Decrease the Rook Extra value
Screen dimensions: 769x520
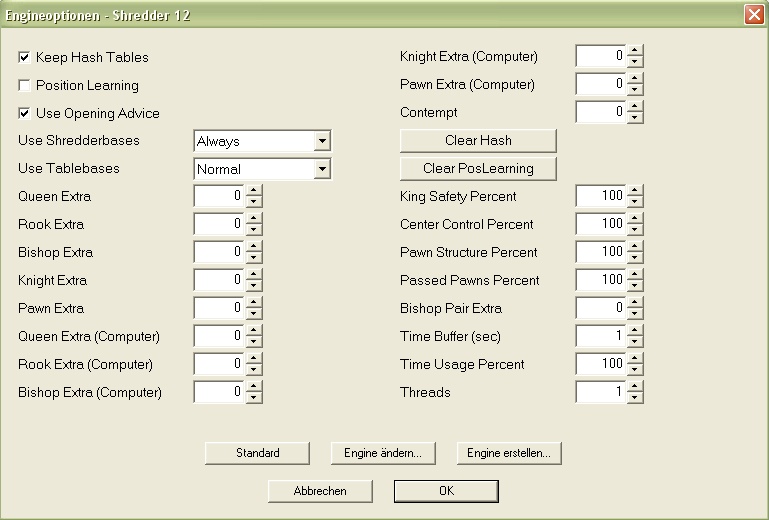click(254, 230)
